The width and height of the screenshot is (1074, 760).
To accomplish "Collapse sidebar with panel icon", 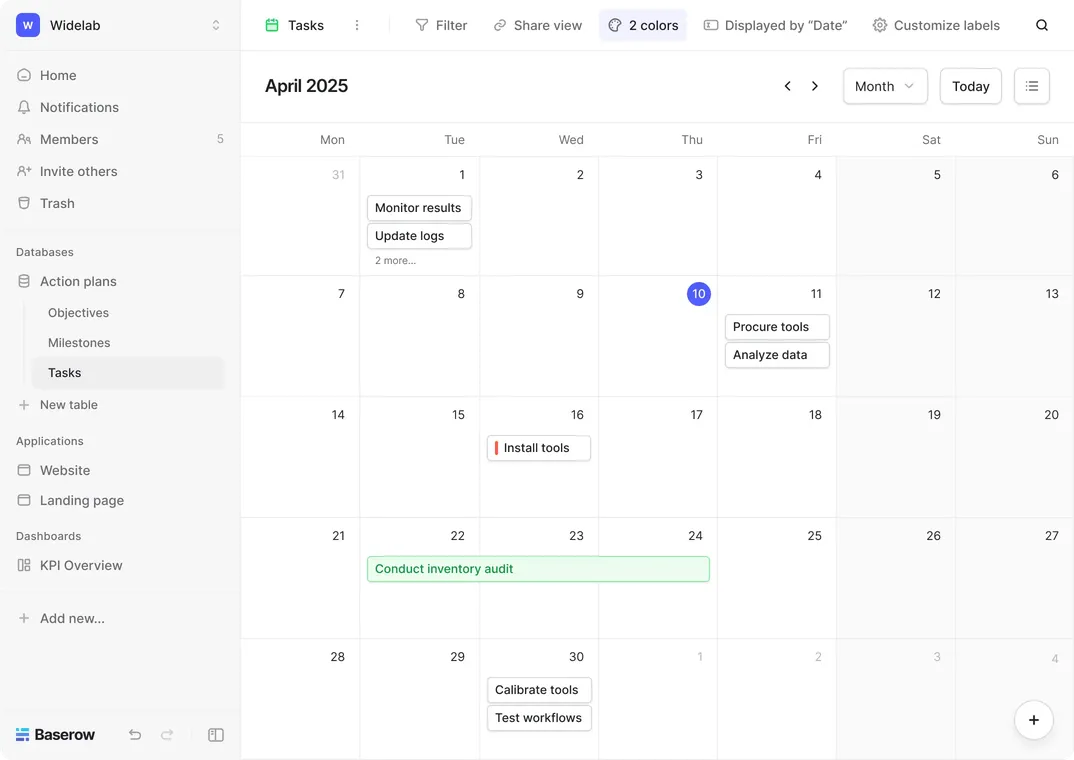I will click(x=216, y=735).
